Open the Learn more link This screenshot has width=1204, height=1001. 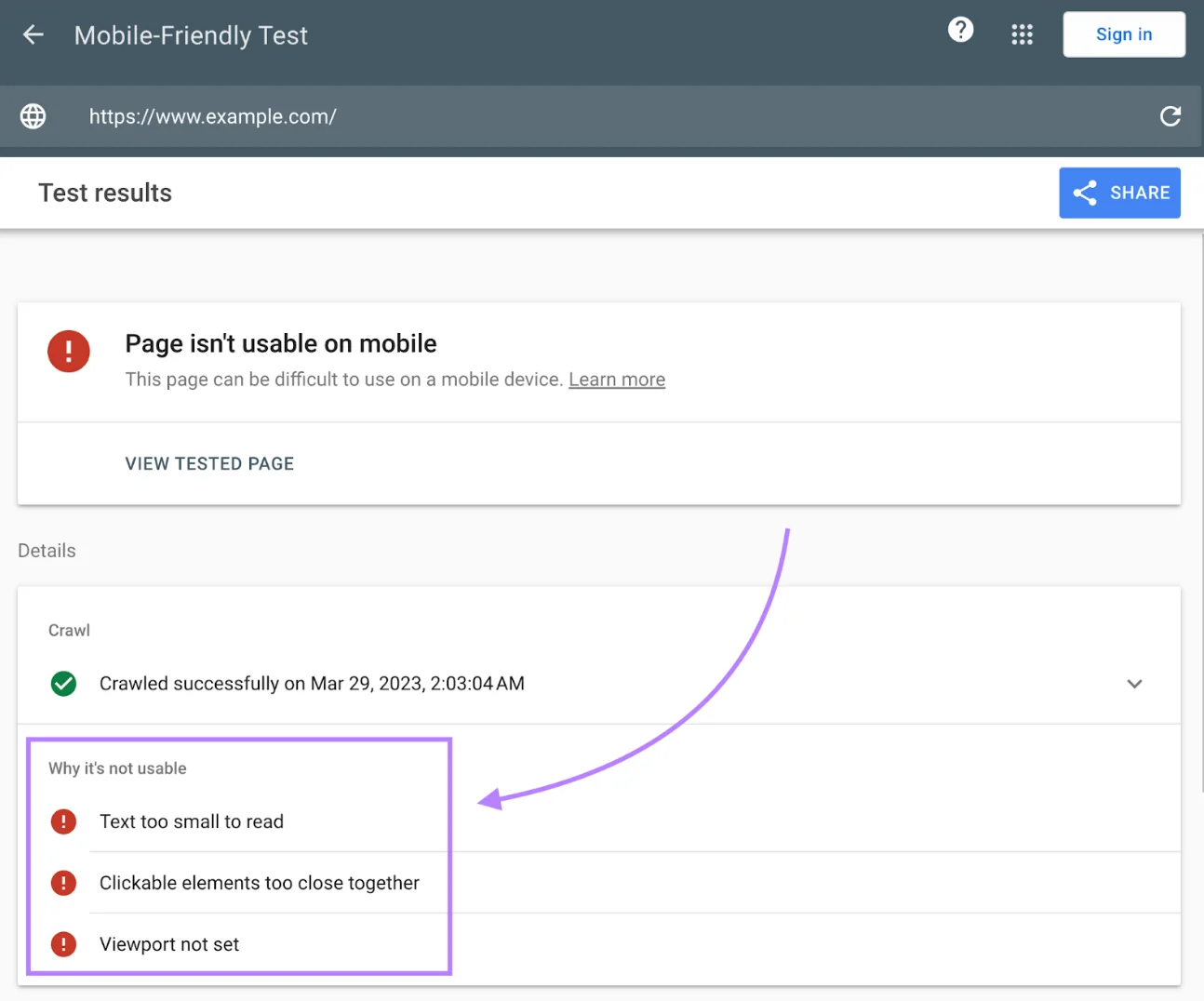tap(616, 379)
